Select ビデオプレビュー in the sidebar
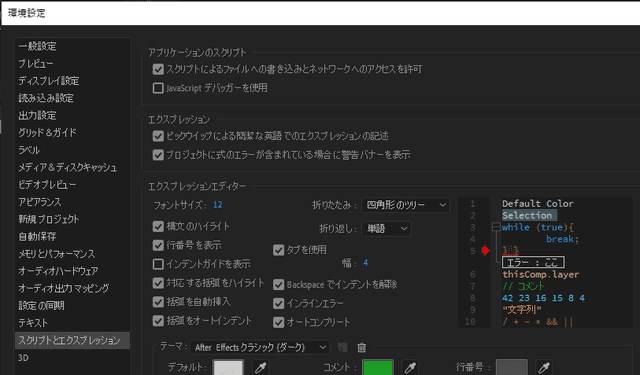Screen dimensions: 640x375 (72, 184)
